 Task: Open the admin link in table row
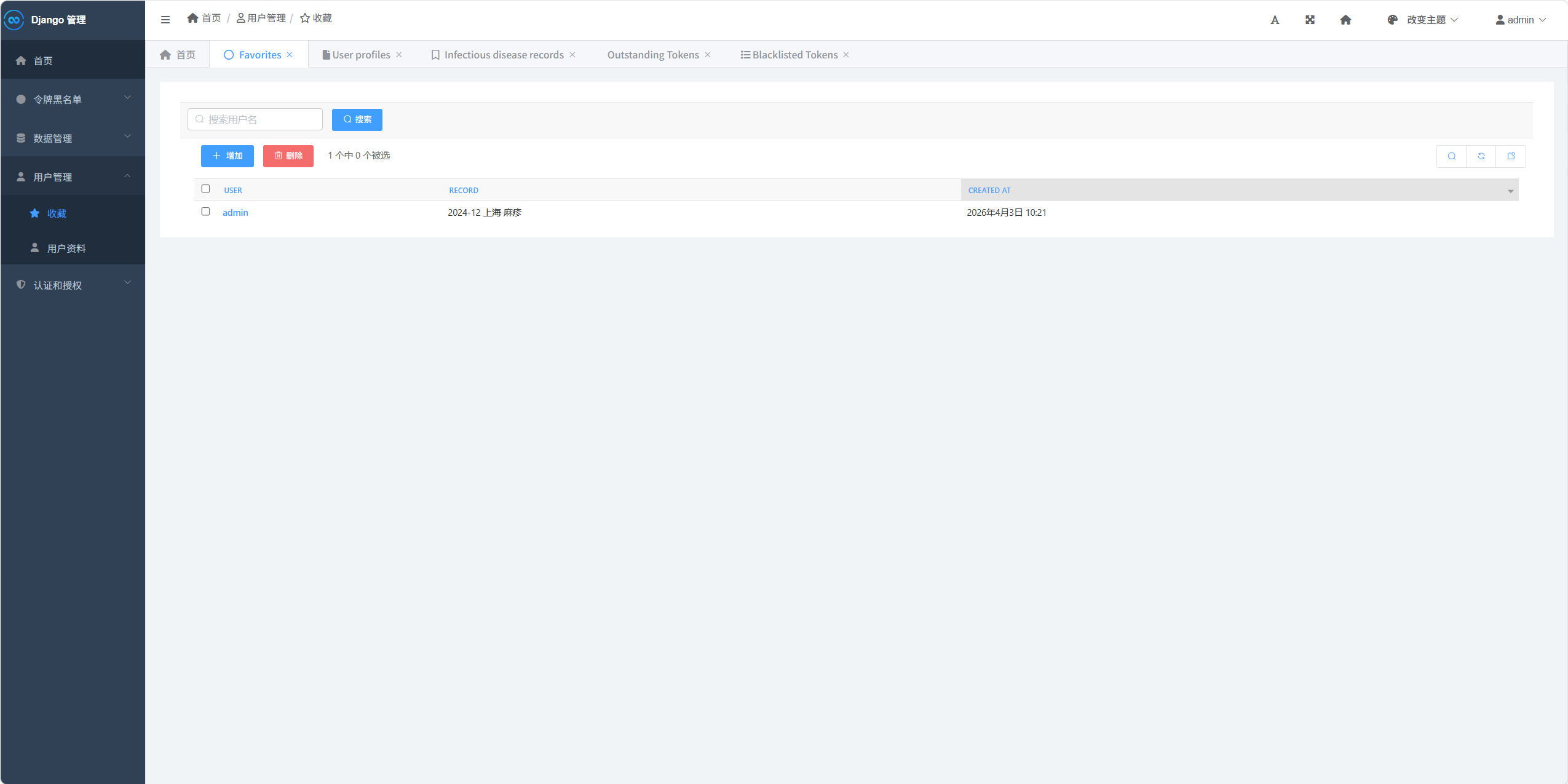coord(235,212)
